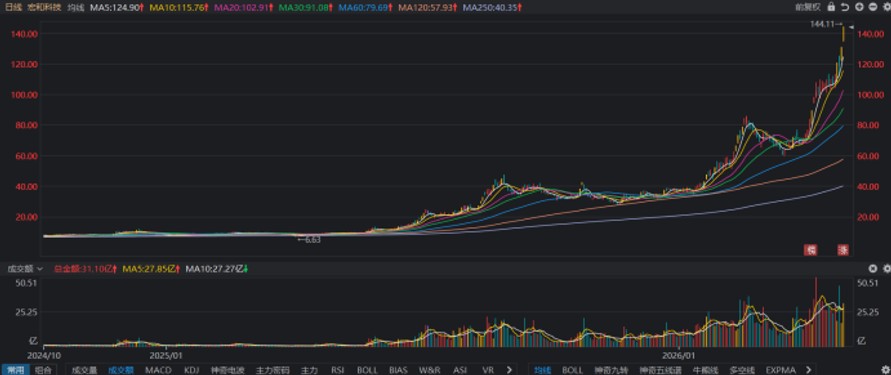This screenshot has height=375, width=891.
Task: Select the 均线 overlay at the bottom
Action: pyautogui.click(x=542, y=370)
